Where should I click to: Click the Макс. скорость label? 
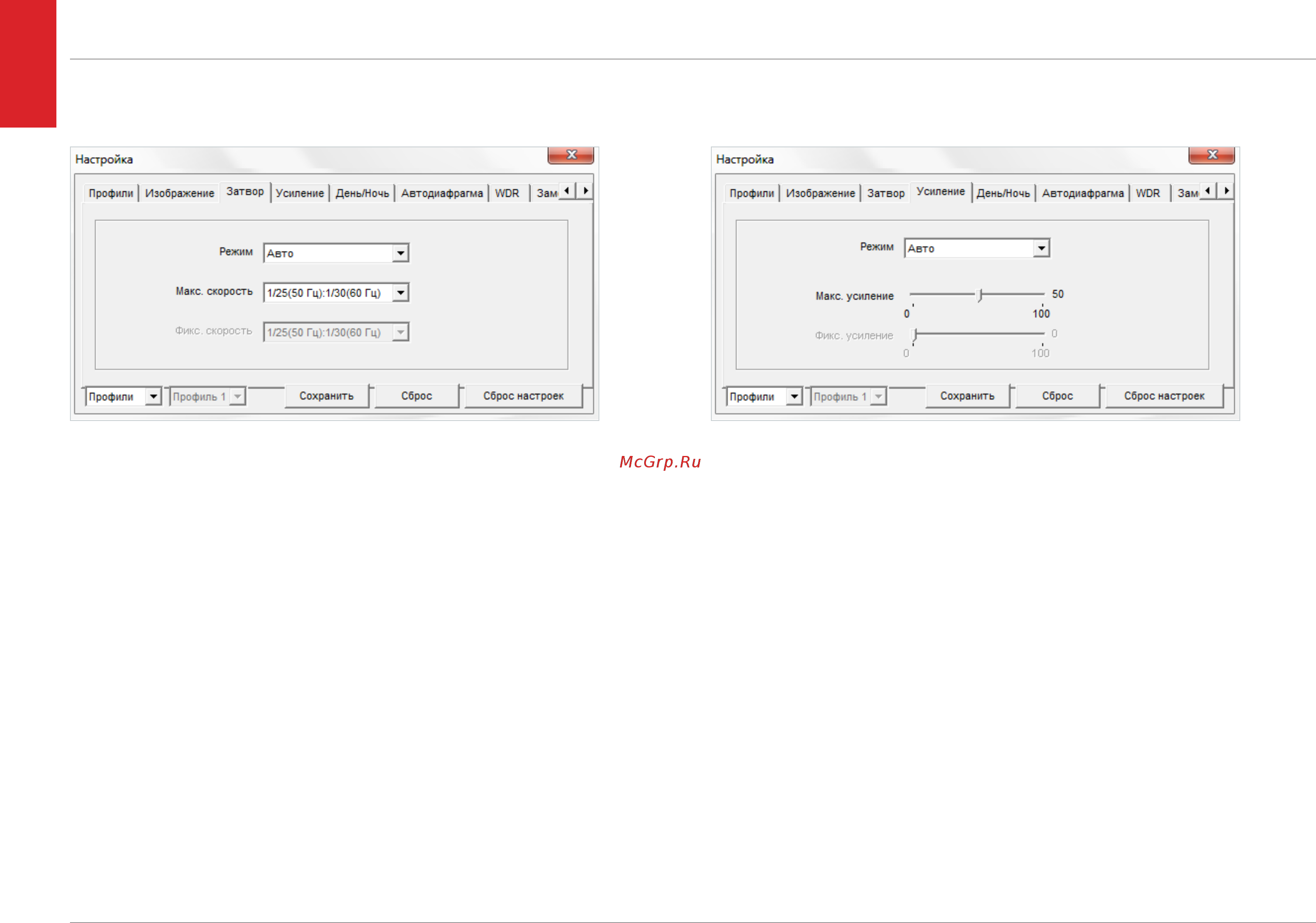214,292
